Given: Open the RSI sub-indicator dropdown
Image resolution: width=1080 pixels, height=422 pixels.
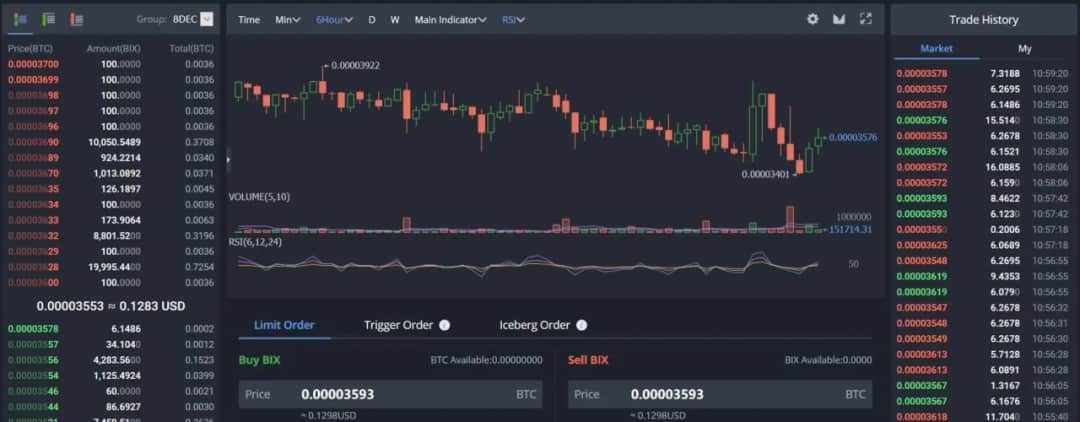Looking at the screenshot, I should pos(513,20).
